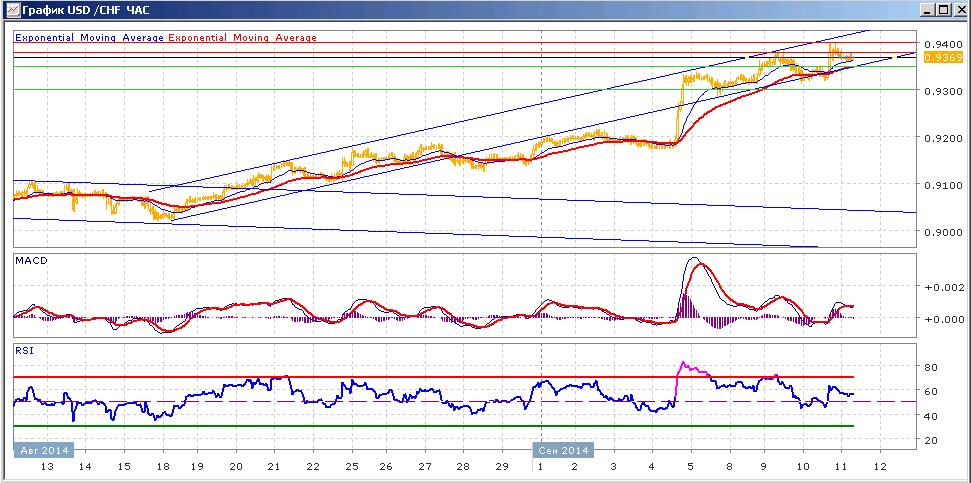Click date 12 on the time axis

[879, 466]
